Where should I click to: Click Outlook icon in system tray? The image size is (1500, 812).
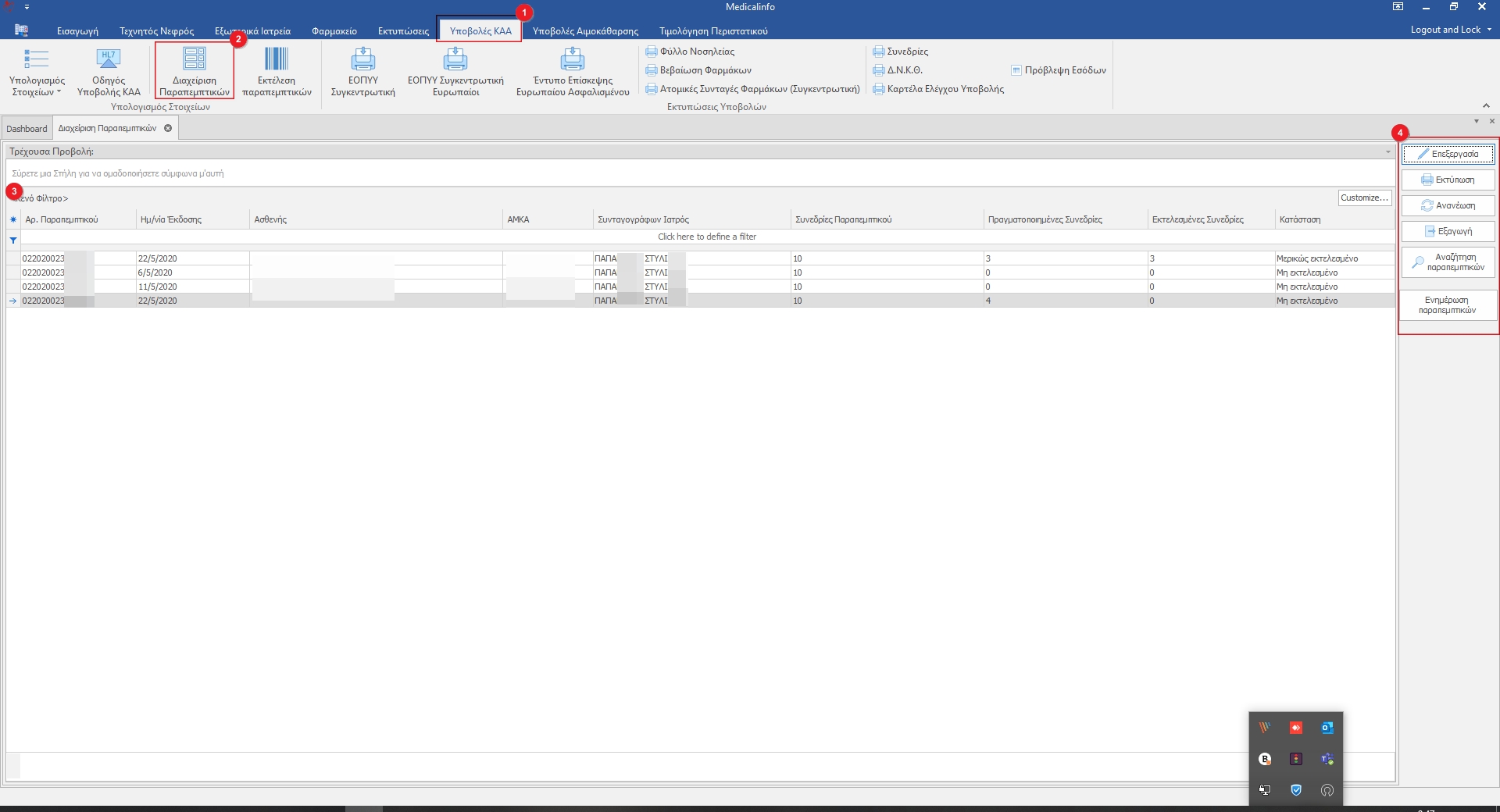click(1327, 728)
